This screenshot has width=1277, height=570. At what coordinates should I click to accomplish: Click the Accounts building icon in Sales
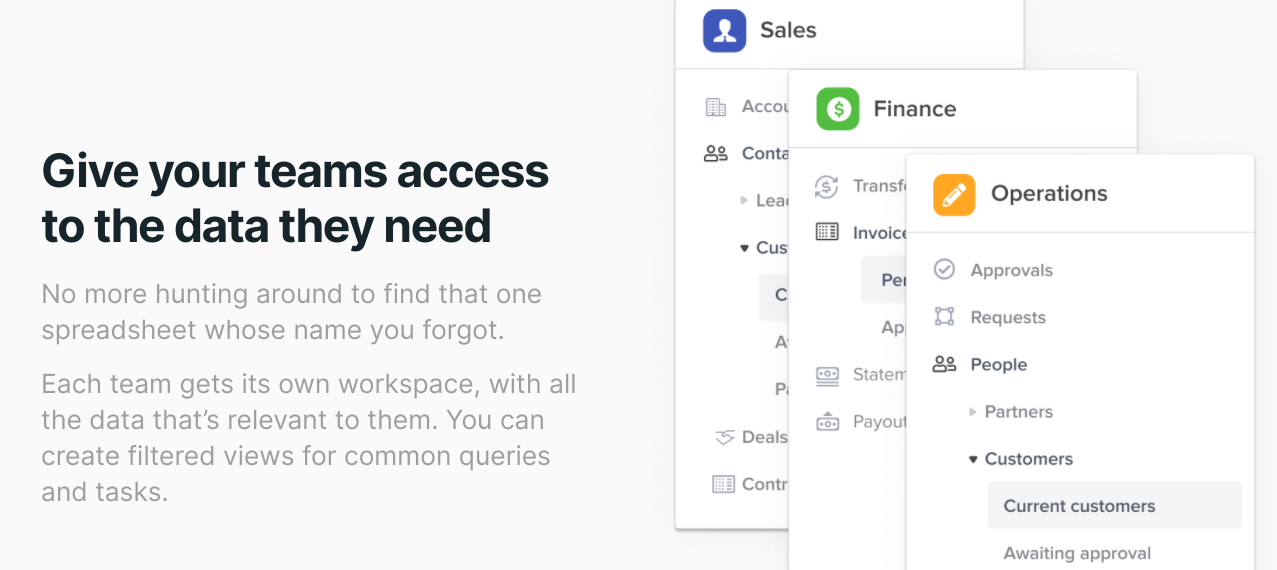pyautogui.click(x=716, y=106)
